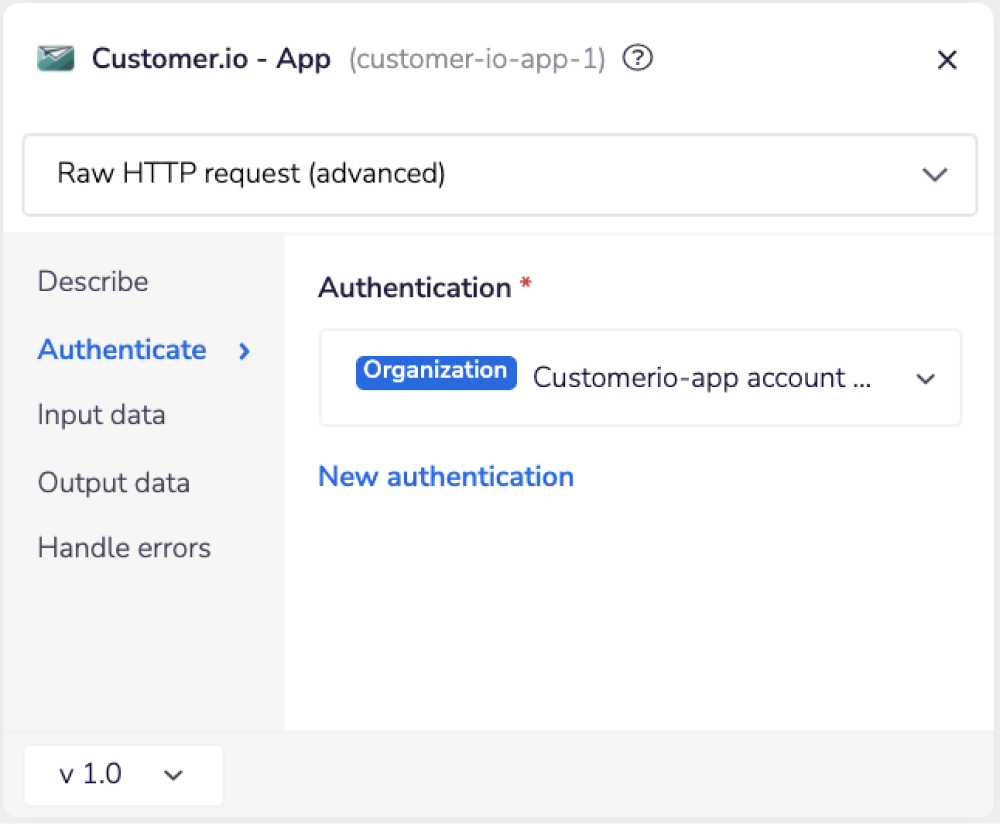Click the chevron on the operation selector

point(935,175)
